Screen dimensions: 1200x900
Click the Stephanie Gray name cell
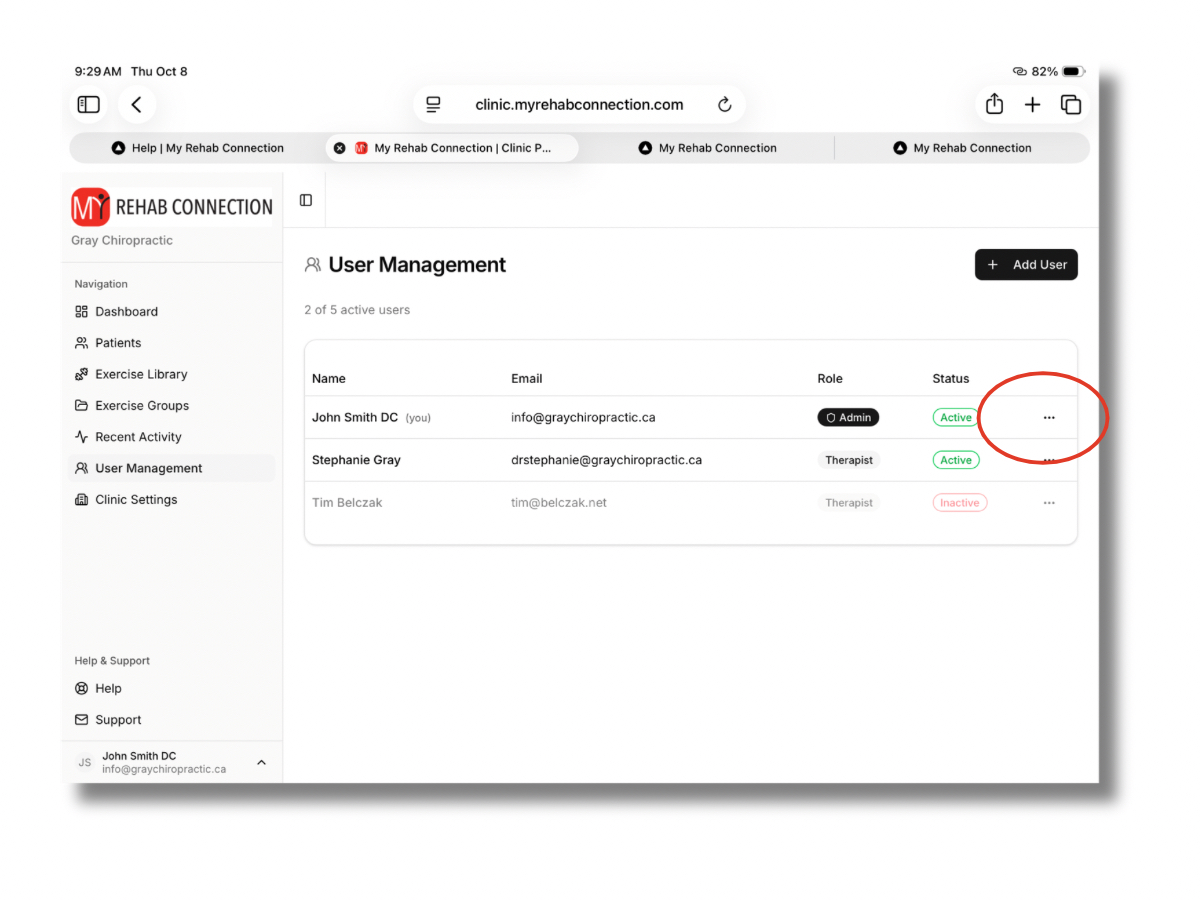[x=356, y=460]
